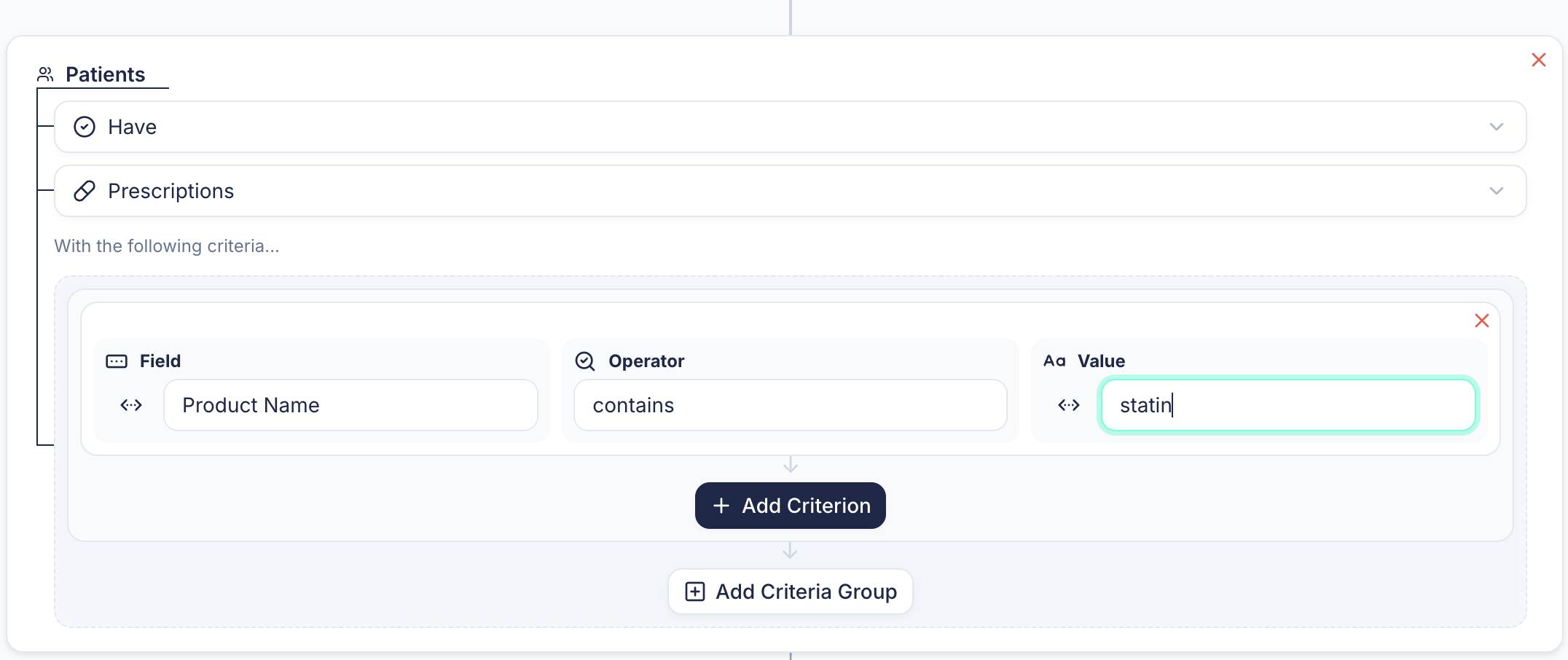The image size is (1568, 660).
Task: Toggle the code arrows icon beside Value input
Action: tap(1069, 405)
